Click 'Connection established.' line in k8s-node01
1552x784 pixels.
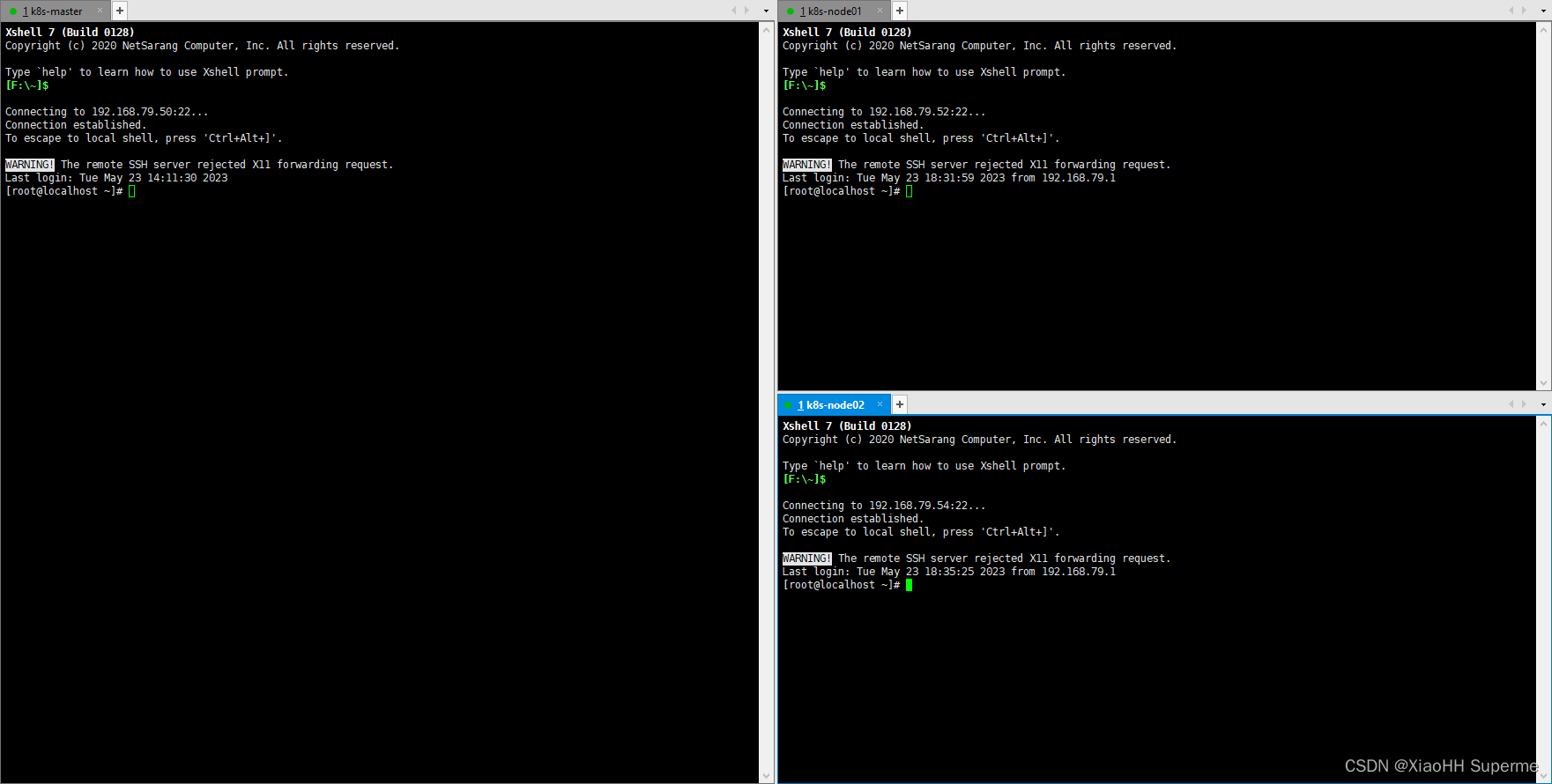pyautogui.click(x=853, y=125)
